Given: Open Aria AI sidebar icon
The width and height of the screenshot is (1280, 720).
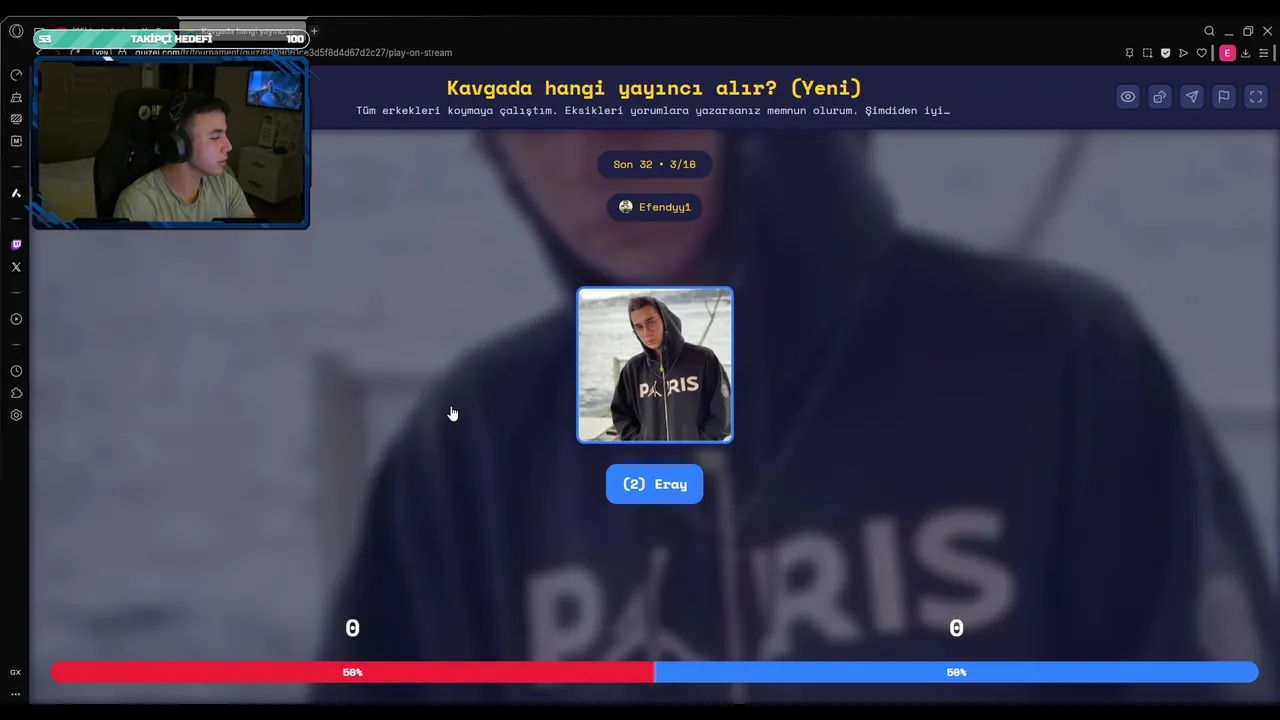Looking at the screenshot, I should click(16, 193).
